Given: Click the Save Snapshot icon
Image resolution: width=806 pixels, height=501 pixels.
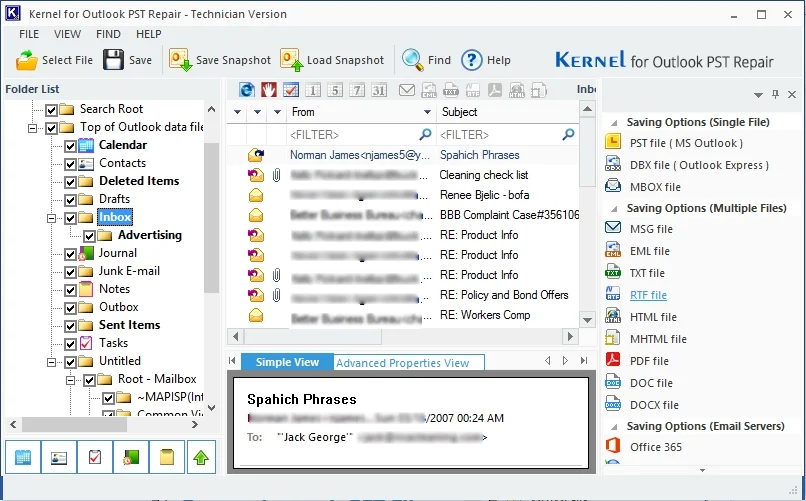Looking at the screenshot, I should (x=181, y=60).
